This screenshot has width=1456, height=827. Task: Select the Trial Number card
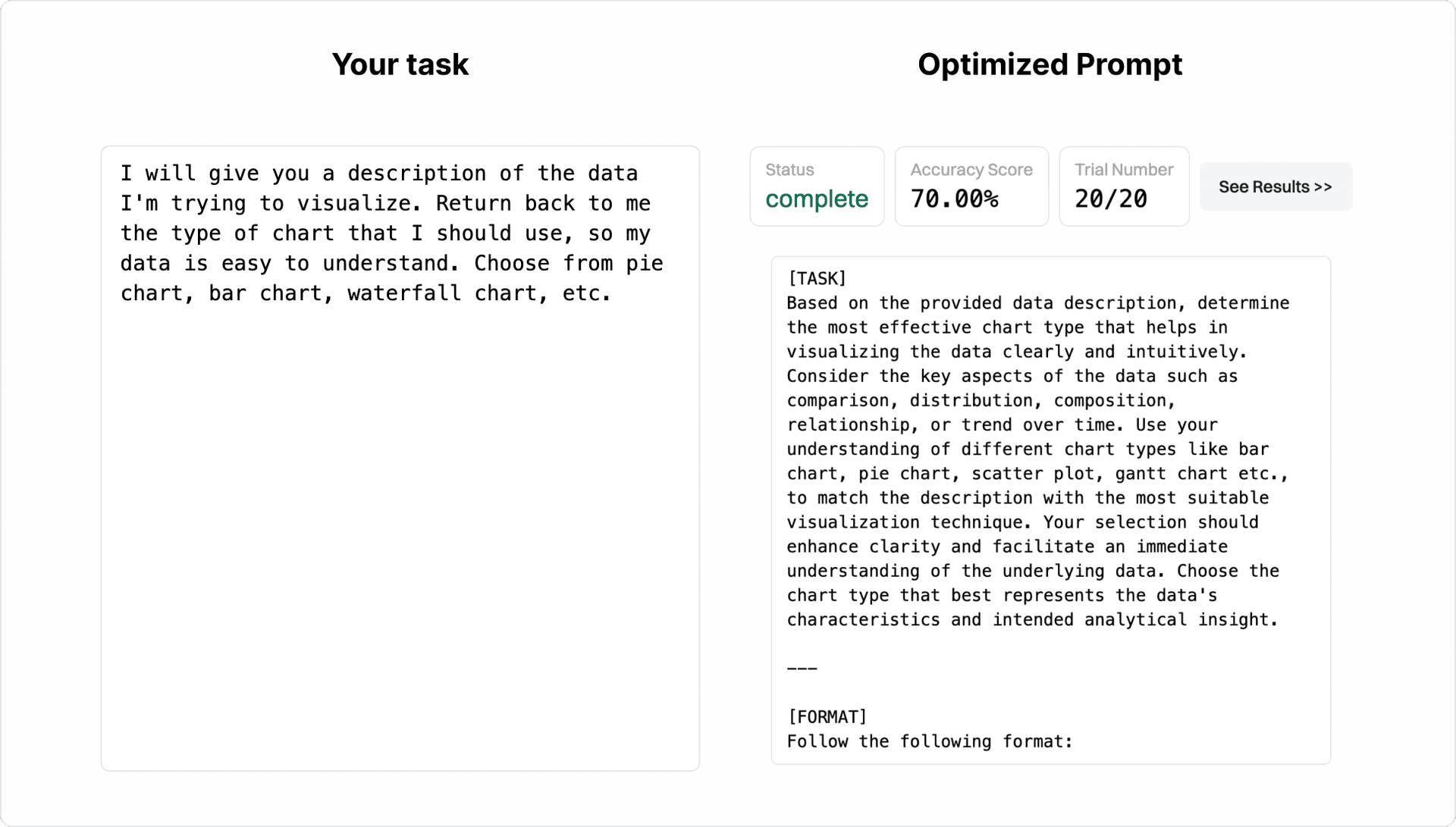tap(1124, 186)
